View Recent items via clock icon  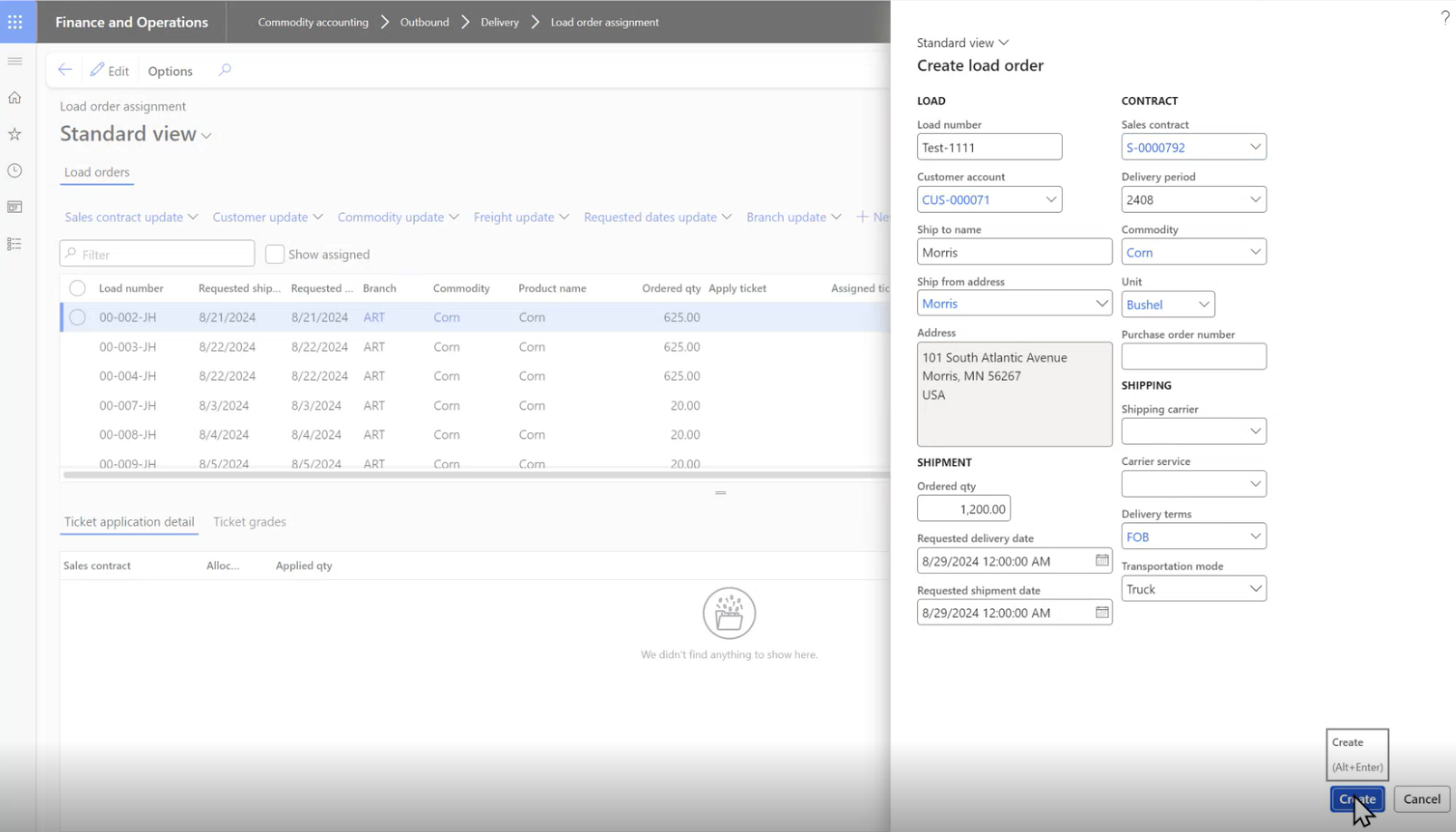14,169
